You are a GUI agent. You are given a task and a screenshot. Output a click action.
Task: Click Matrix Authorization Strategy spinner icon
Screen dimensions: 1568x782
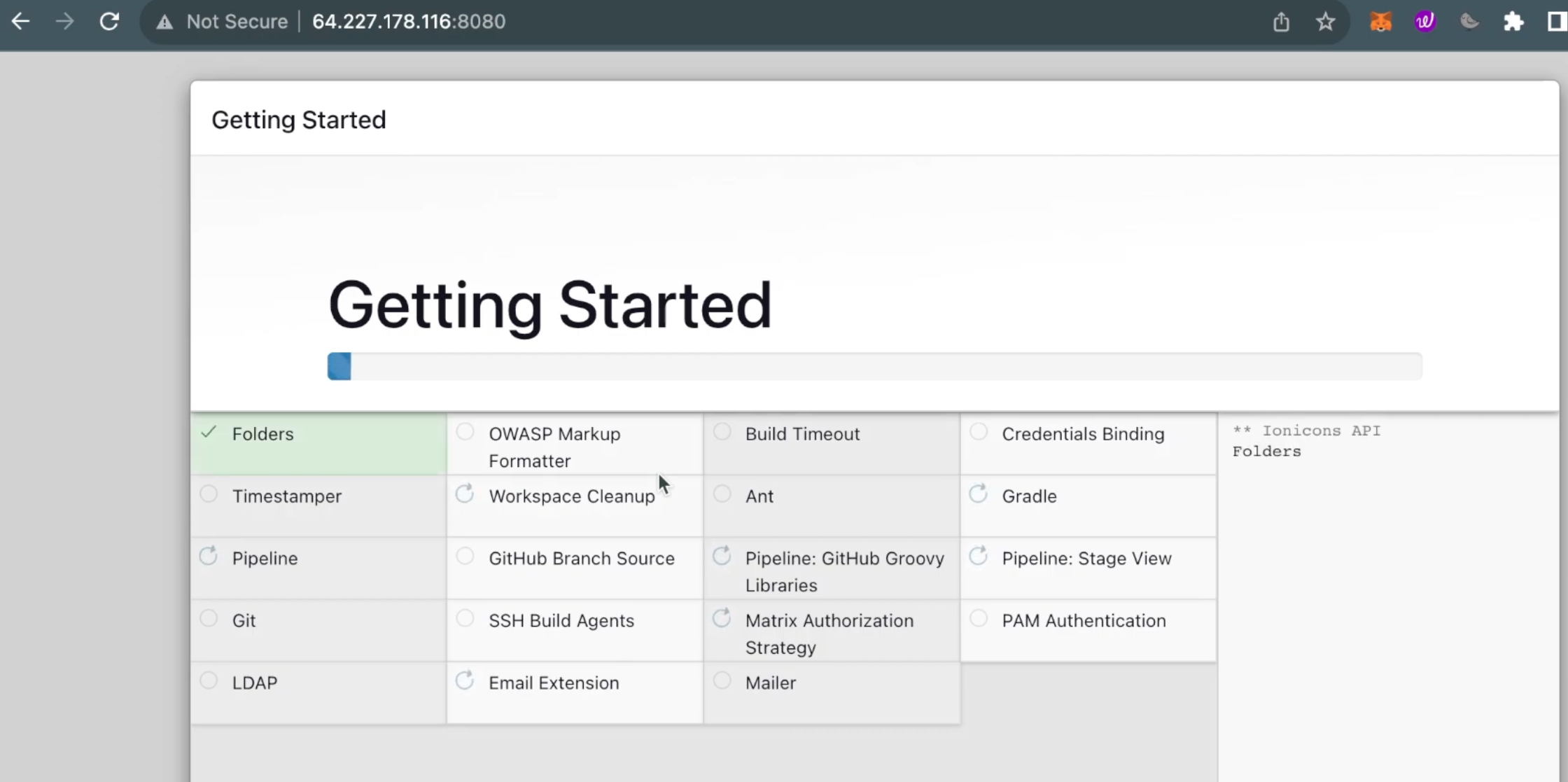click(x=722, y=618)
